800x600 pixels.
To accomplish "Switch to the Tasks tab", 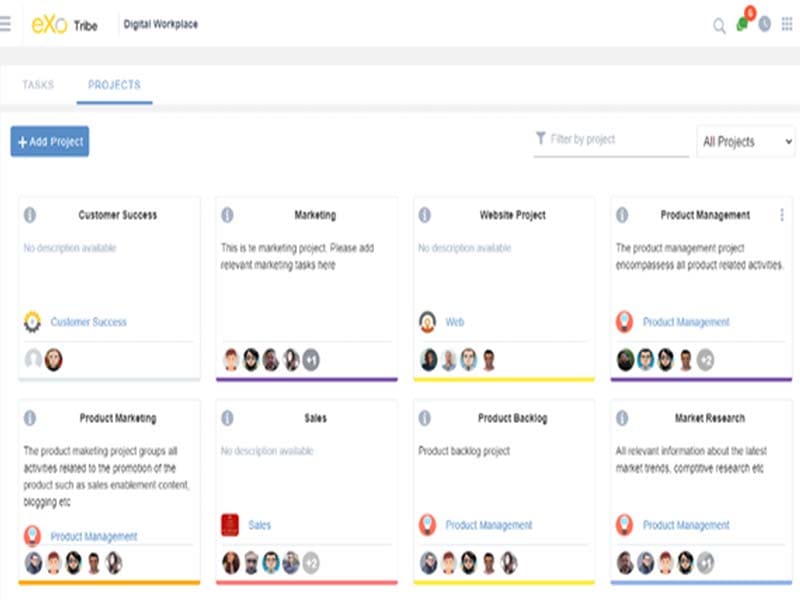I will 38,85.
